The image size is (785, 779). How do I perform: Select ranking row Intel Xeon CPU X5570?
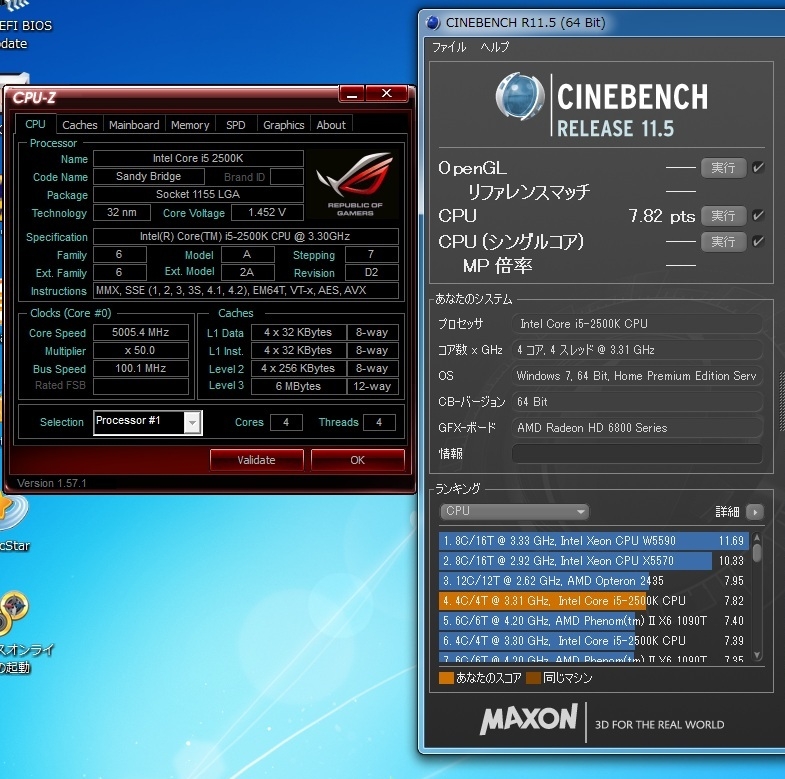pyautogui.click(x=594, y=561)
